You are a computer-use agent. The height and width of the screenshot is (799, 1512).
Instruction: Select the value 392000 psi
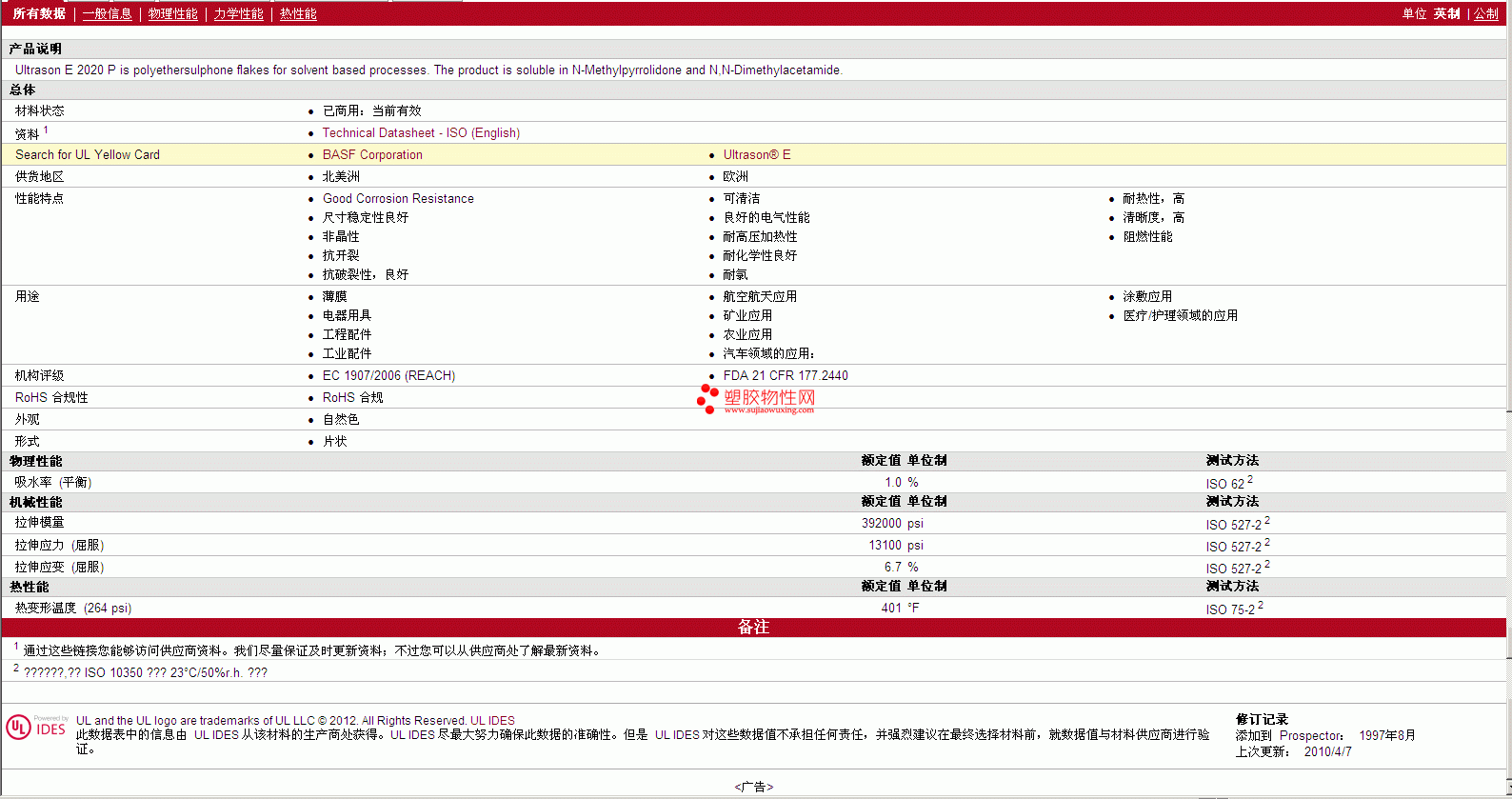click(x=892, y=523)
